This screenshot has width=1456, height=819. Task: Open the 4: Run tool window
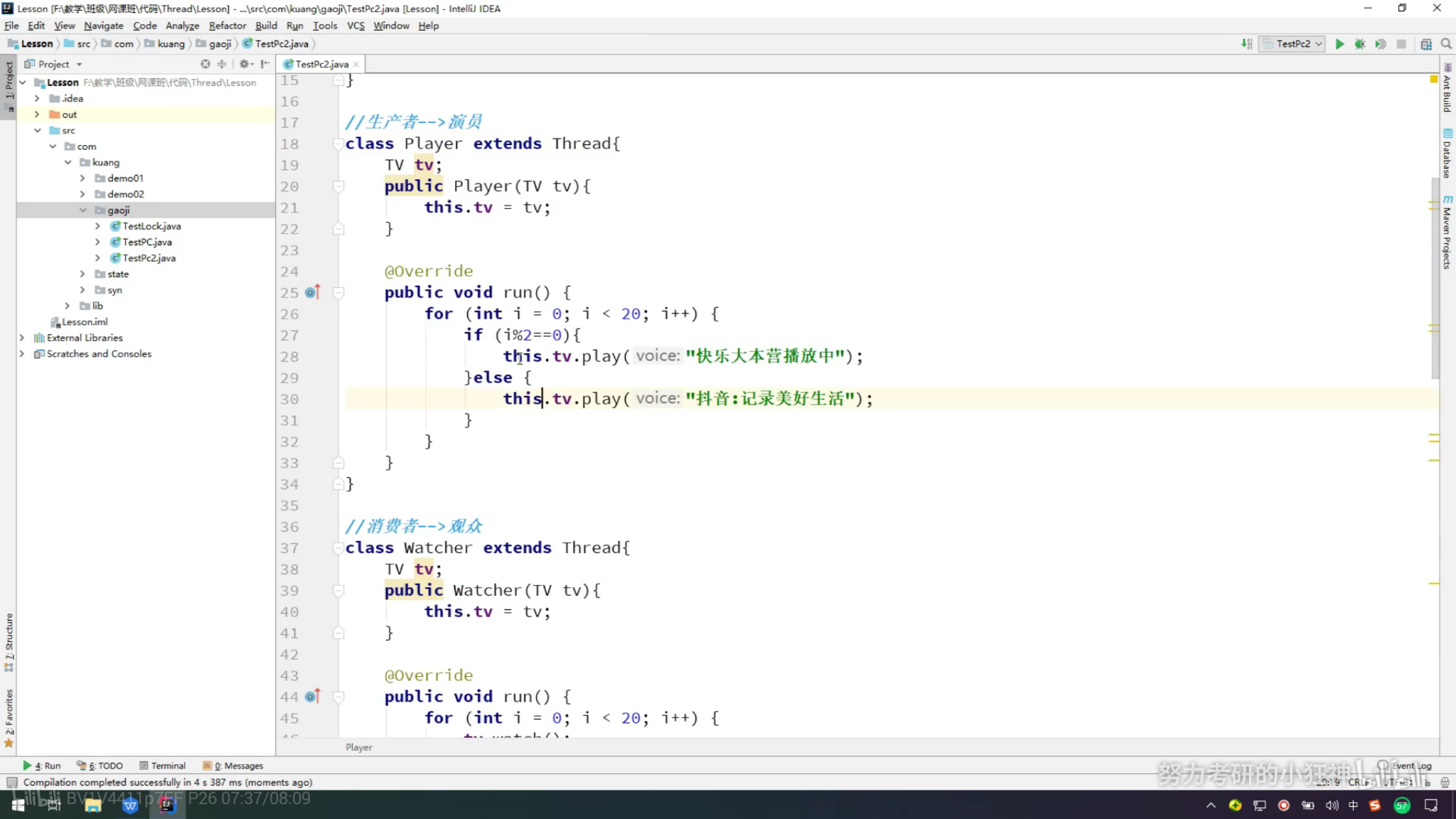42,766
